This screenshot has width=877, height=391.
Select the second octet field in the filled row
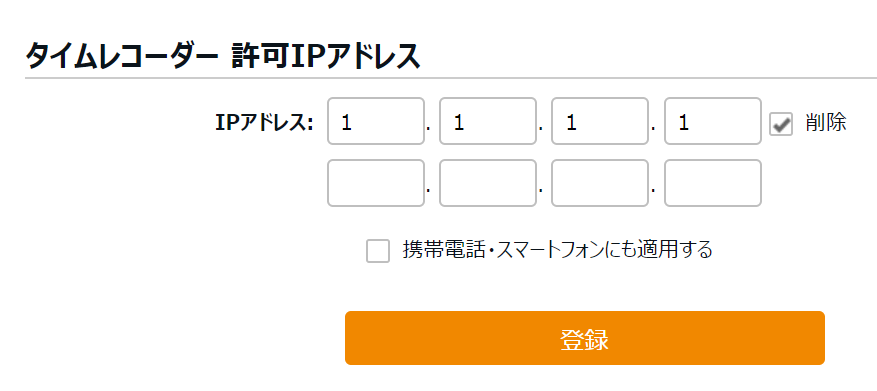point(488,121)
